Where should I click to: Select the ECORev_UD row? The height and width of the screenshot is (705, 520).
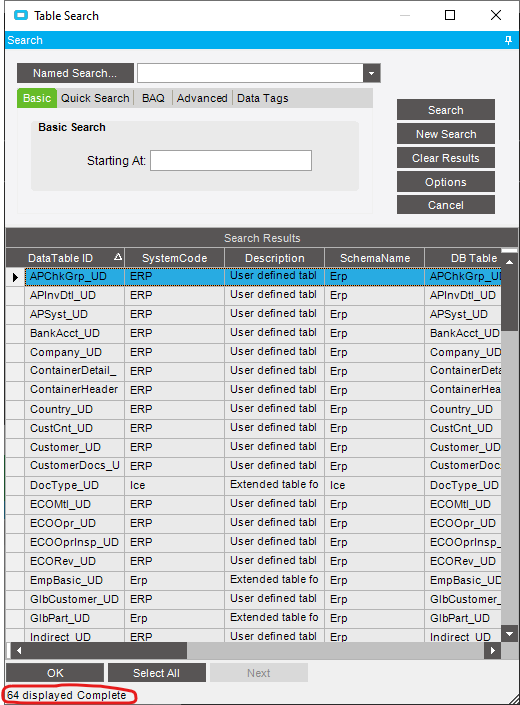coord(254,561)
